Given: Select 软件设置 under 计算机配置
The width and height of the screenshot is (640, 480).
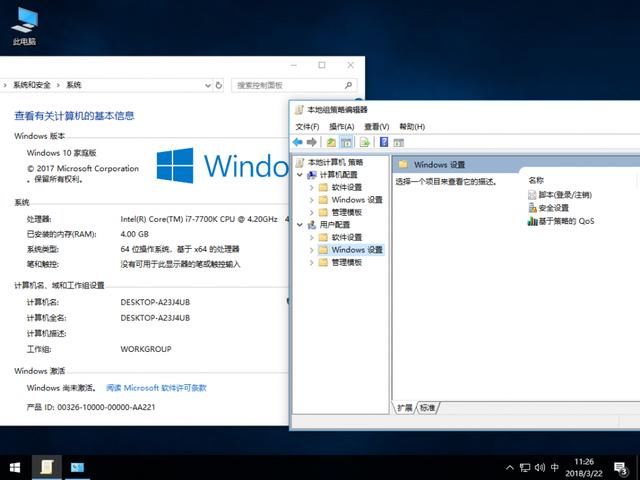Looking at the screenshot, I should click(x=347, y=187).
